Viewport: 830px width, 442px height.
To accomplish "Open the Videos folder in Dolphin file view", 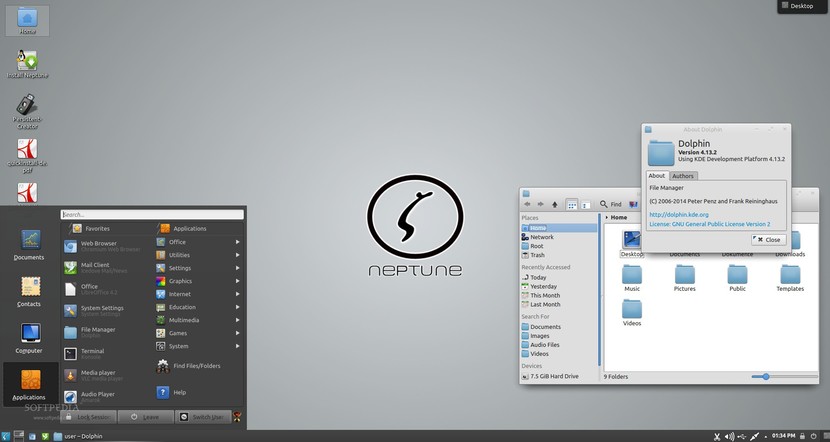I will click(x=631, y=313).
